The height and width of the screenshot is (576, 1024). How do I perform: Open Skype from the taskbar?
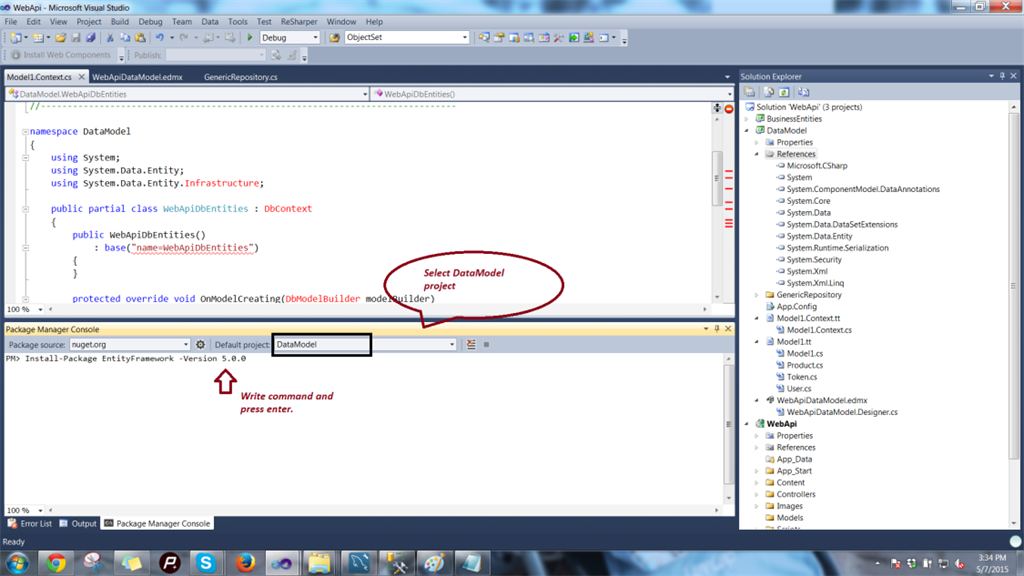click(206, 563)
